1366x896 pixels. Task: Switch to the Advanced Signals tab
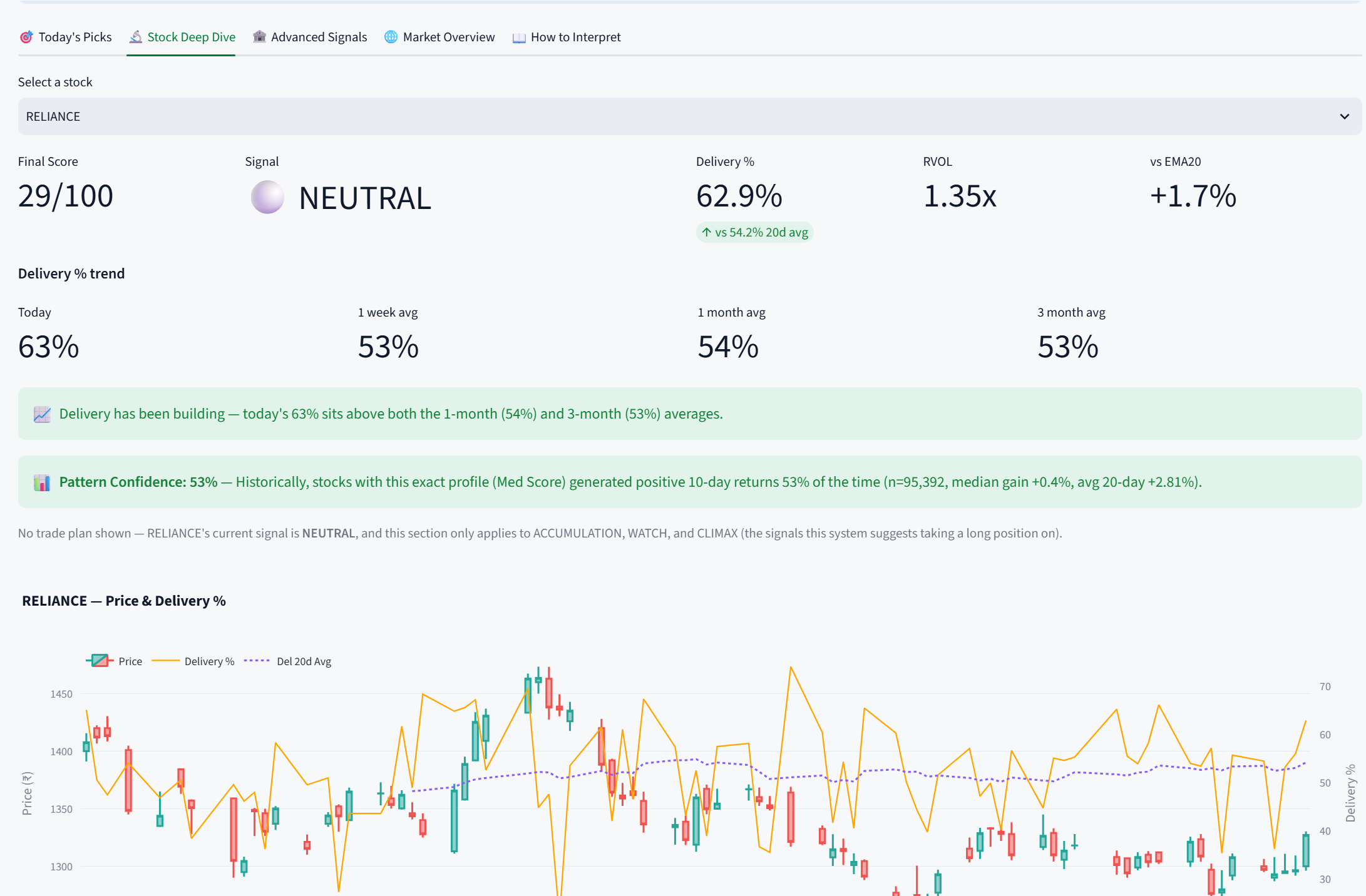(310, 37)
